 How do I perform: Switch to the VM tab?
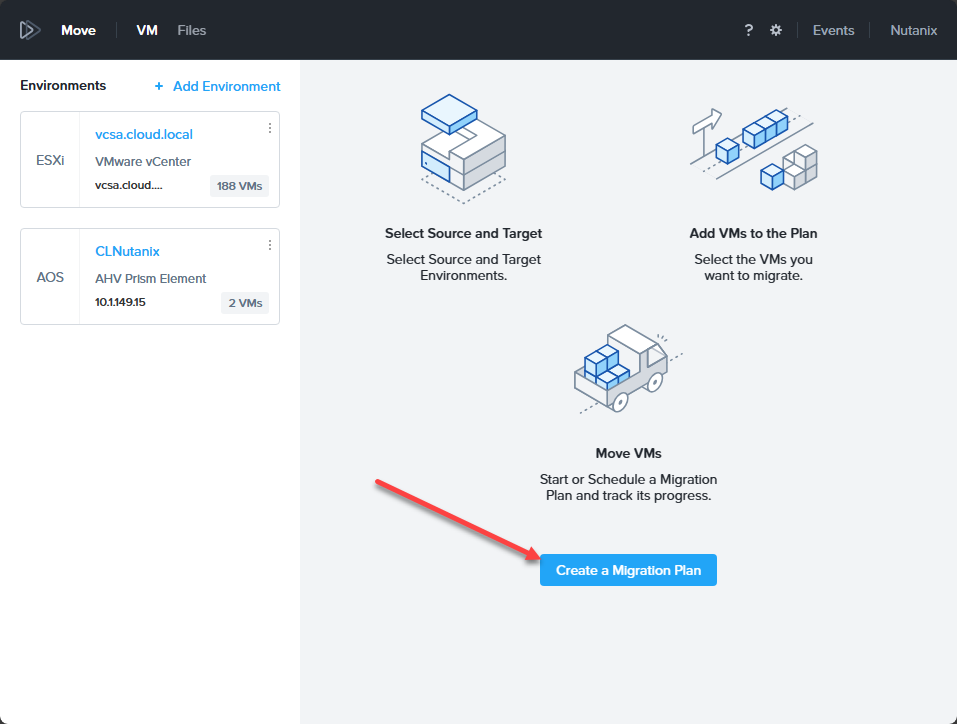click(x=147, y=30)
